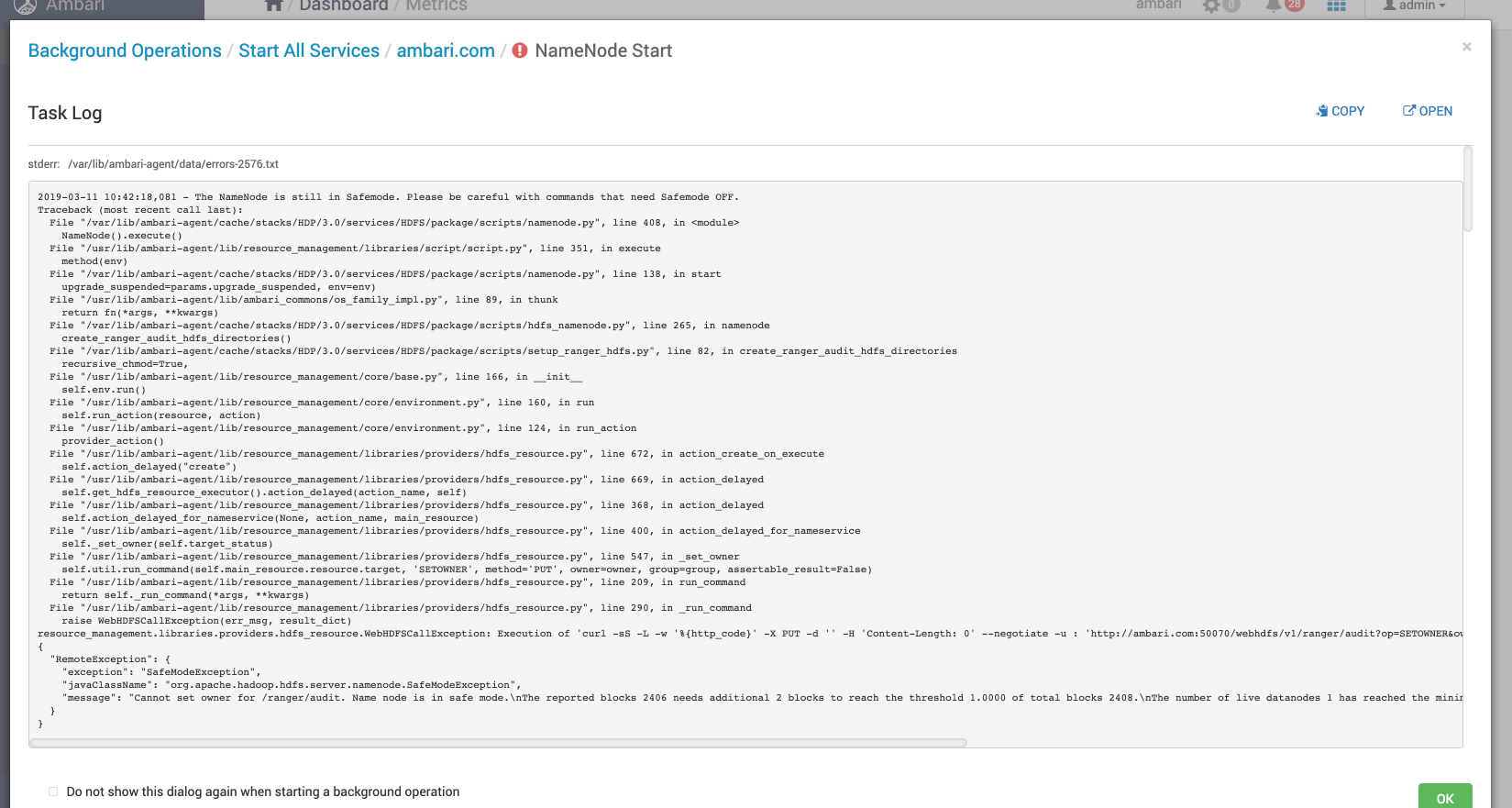Navigate to Start All Services breadcrumb
Image resolution: width=1512 pixels, height=808 pixels.
click(x=309, y=51)
